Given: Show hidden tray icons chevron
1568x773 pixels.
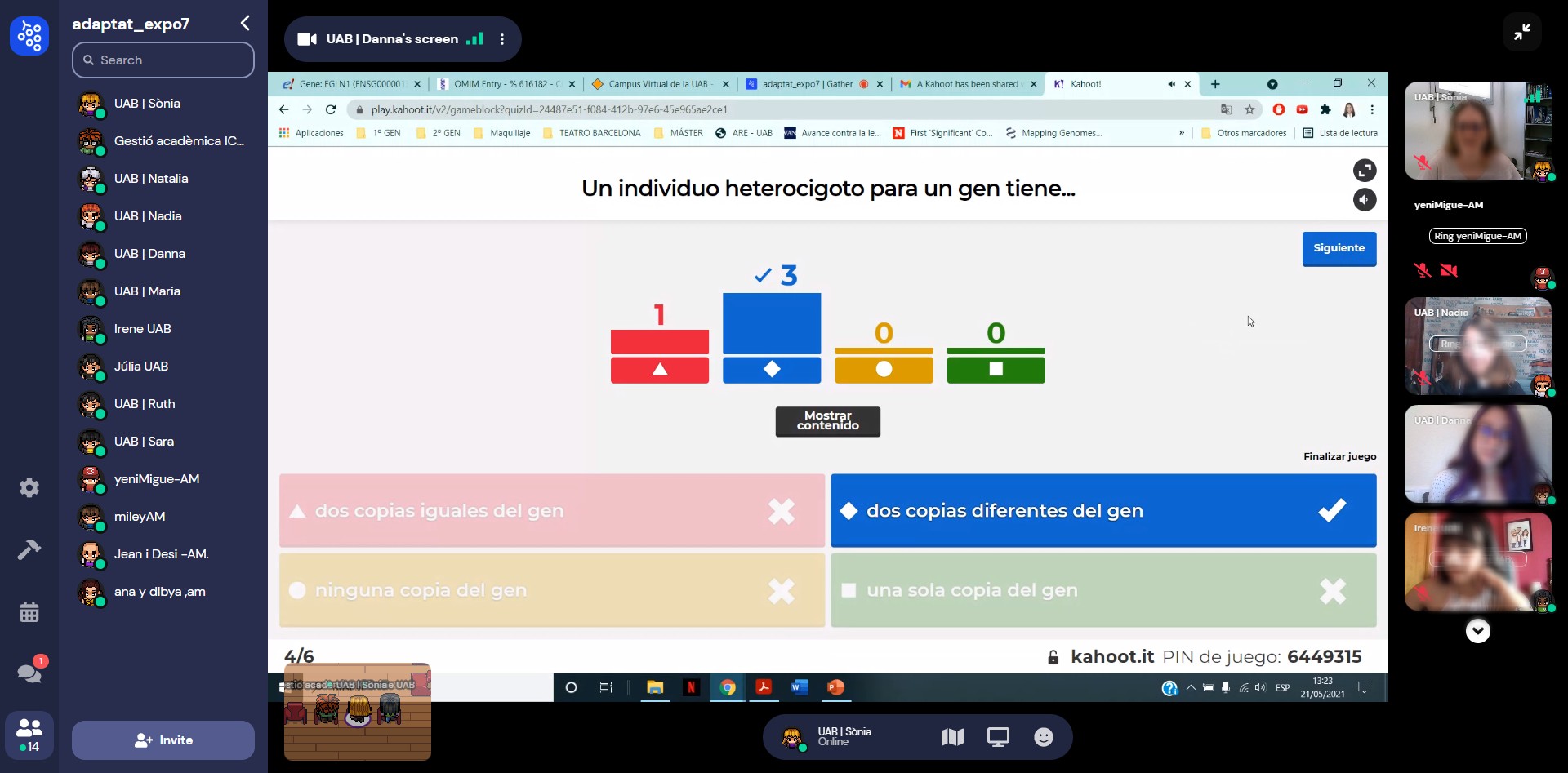Looking at the screenshot, I should pos(1191,687).
